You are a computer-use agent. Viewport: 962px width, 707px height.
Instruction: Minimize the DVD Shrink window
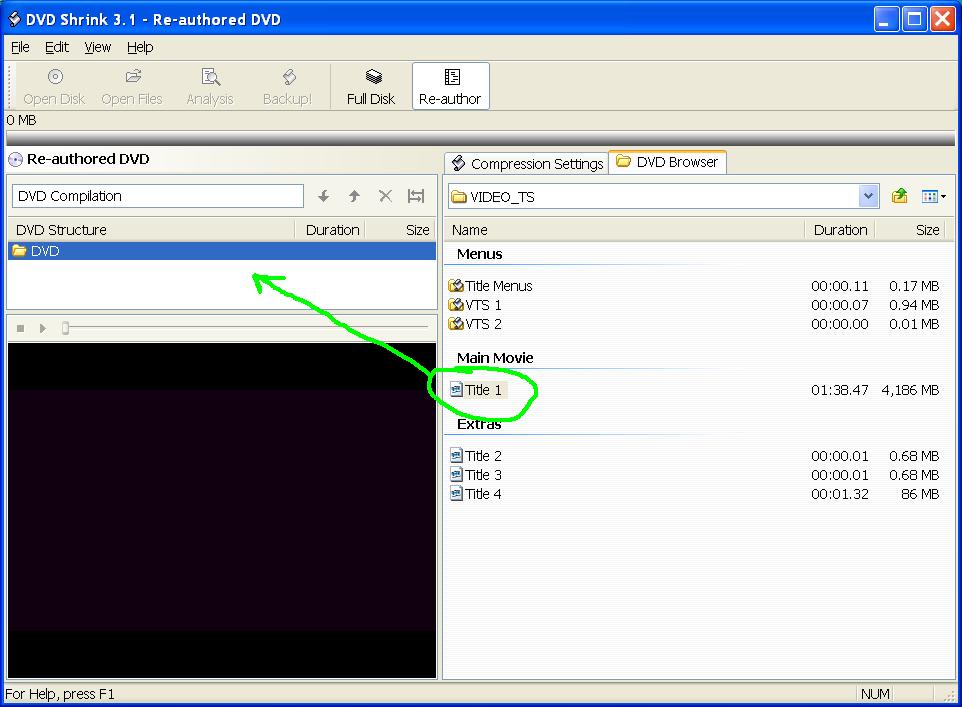tap(885, 19)
